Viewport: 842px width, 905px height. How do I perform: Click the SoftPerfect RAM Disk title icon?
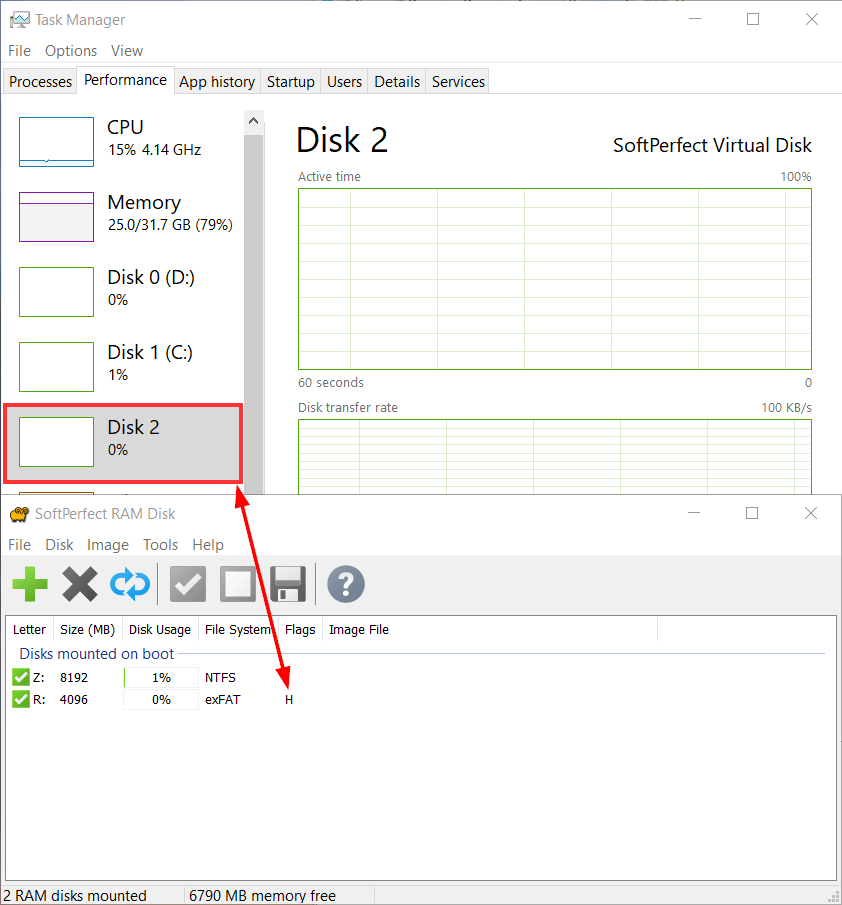(19, 514)
